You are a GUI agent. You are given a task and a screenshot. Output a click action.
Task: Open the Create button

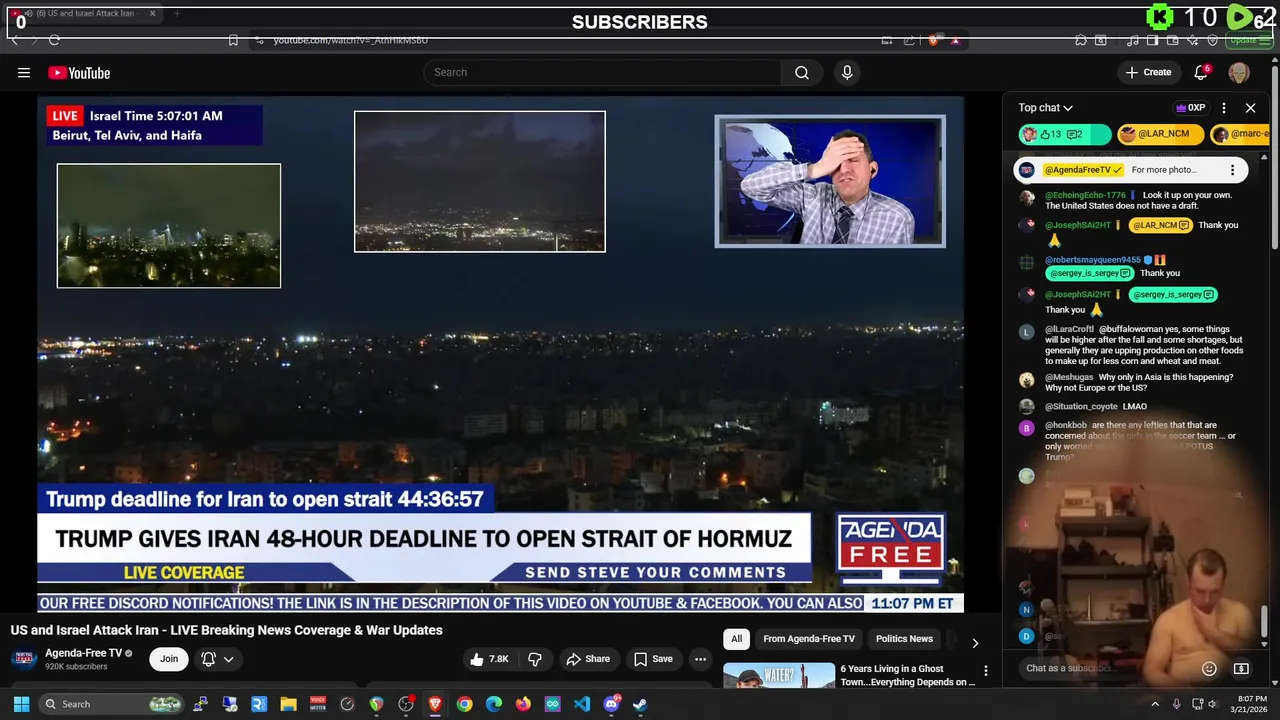pos(1148,72)
